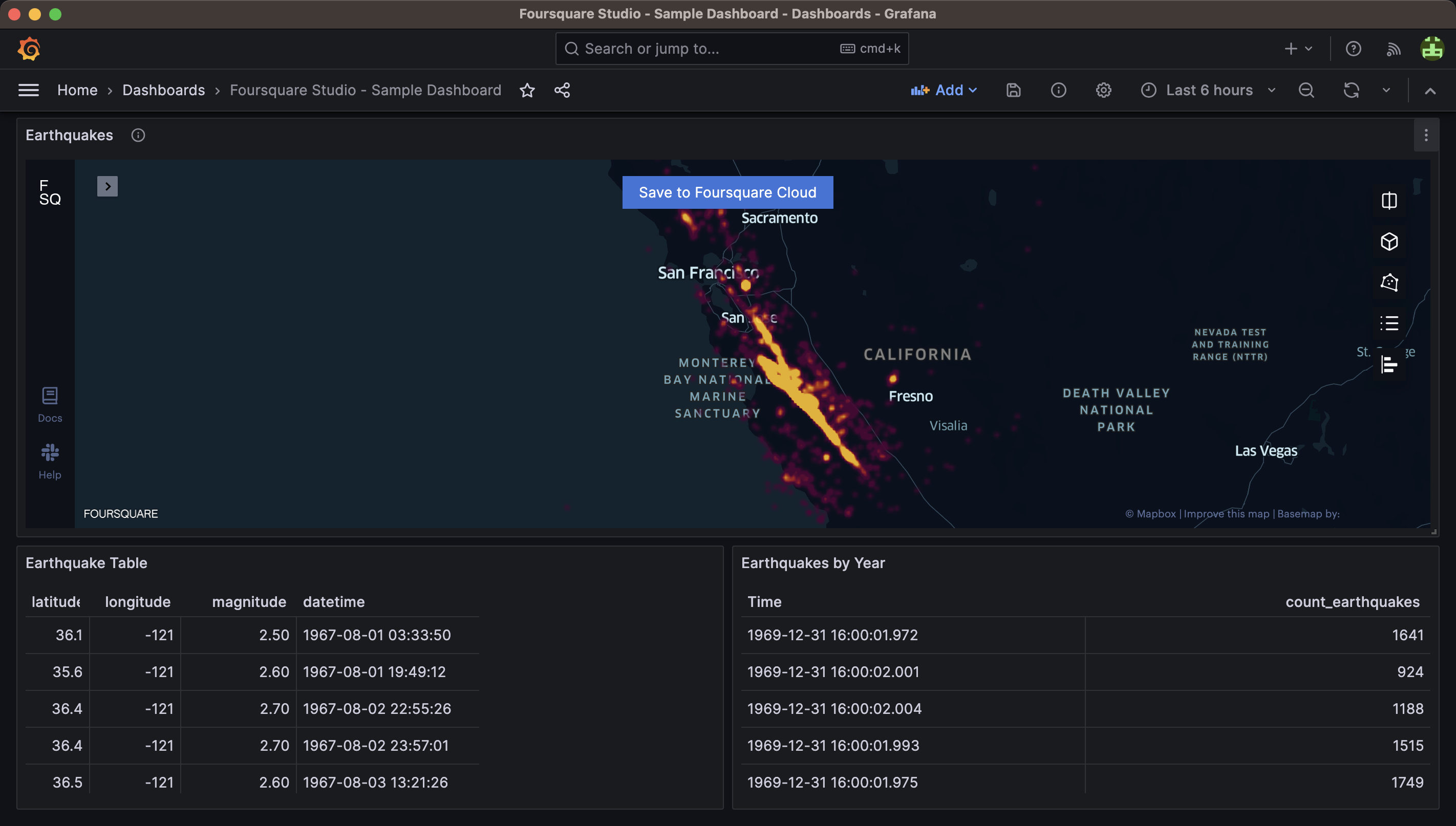Click the Earthquake Table panel title
The height and width of the screenshot is (826, 1456).
pos(86,563)
